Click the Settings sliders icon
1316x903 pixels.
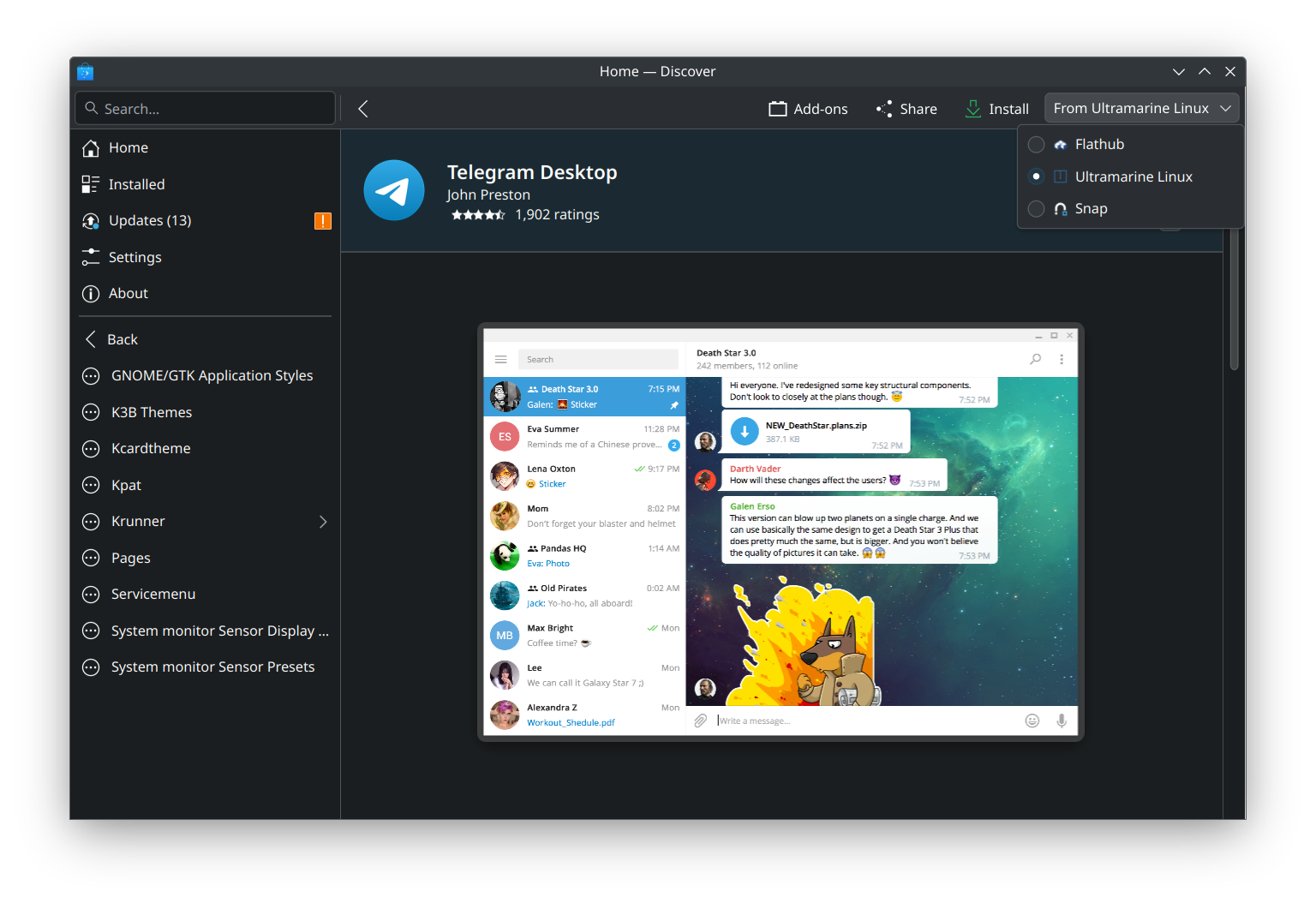click(x=91, y=257)
